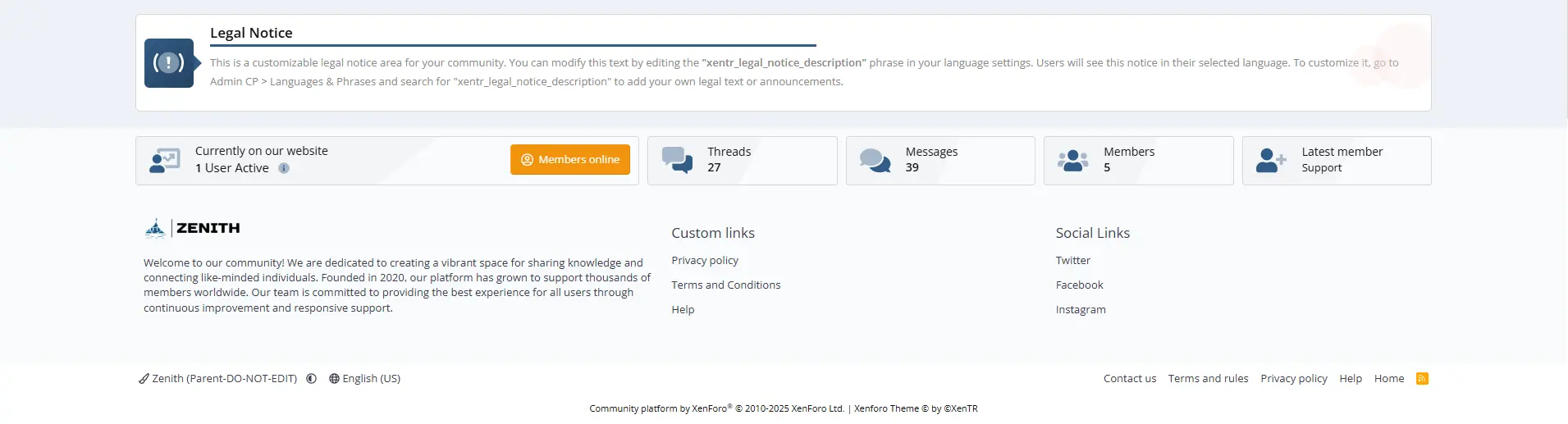Open the Facebook social link

coord(1080,285)
